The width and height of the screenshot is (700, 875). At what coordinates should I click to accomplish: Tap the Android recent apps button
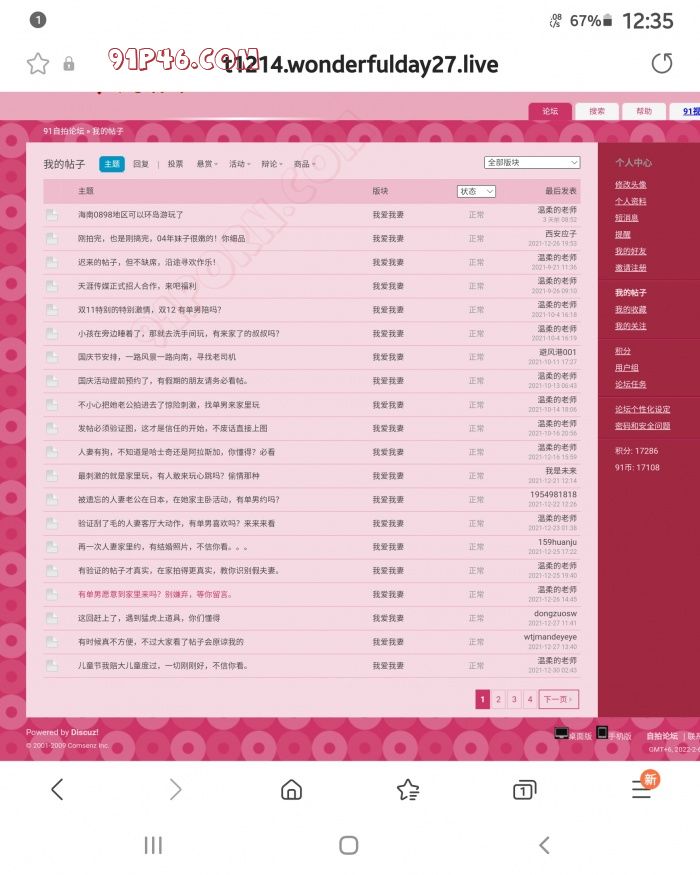153,846
